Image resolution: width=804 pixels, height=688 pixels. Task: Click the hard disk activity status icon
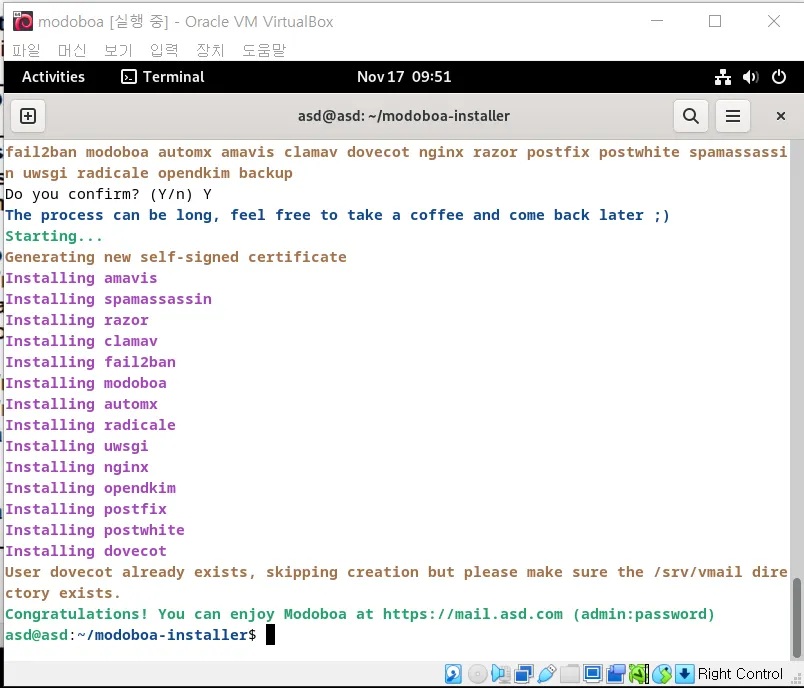[x=454, y=674]
